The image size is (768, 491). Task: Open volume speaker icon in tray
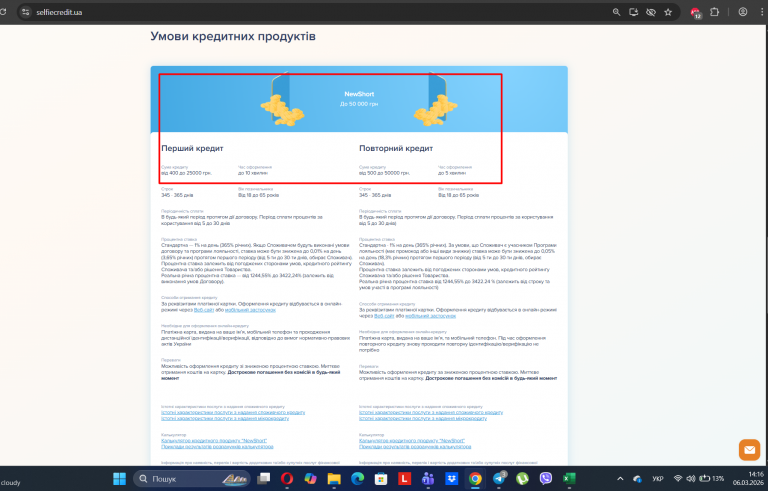(691, 479)
